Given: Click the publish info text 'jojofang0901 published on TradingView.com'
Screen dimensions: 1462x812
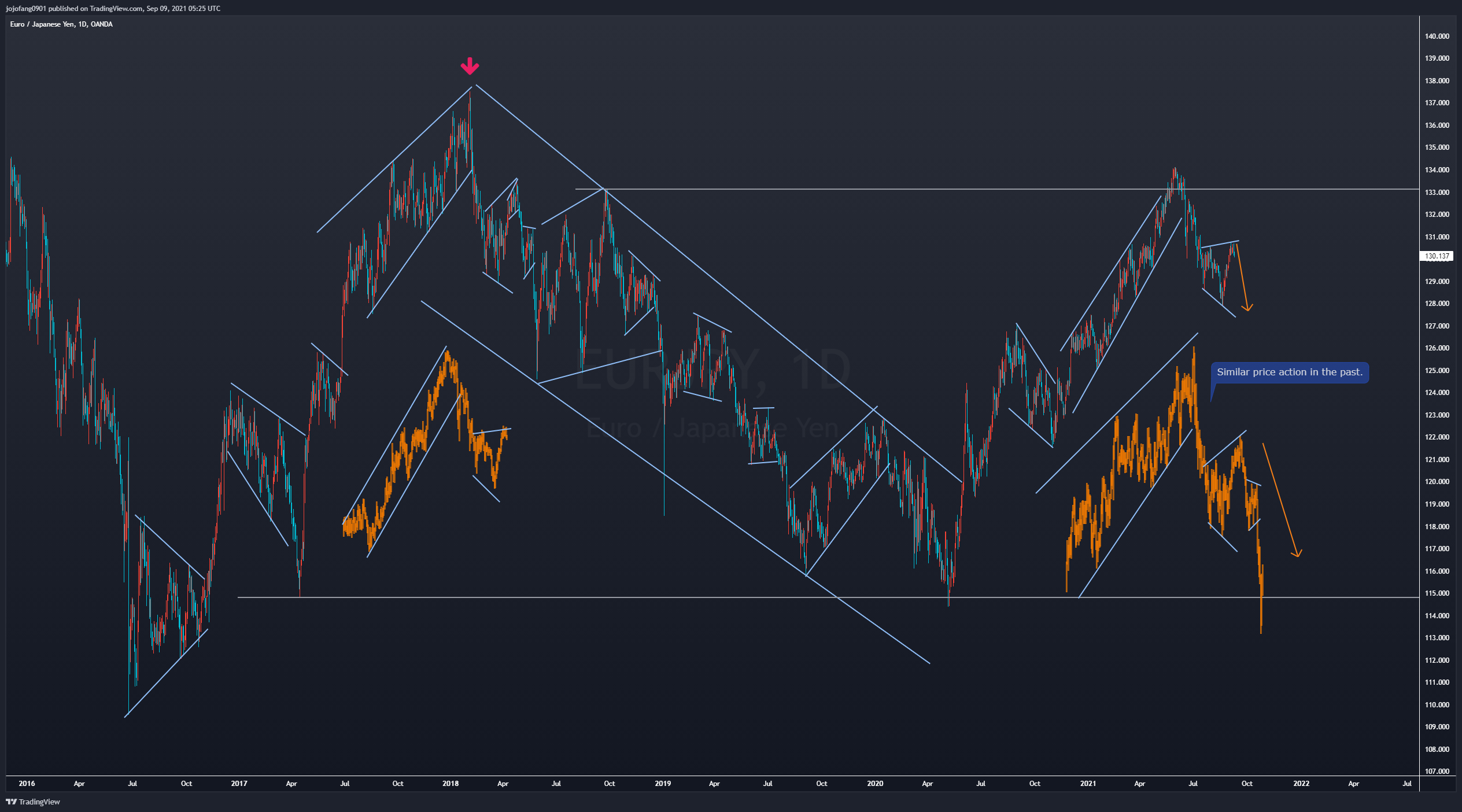Looking at the screenshot, I should [x=74, y=9].
